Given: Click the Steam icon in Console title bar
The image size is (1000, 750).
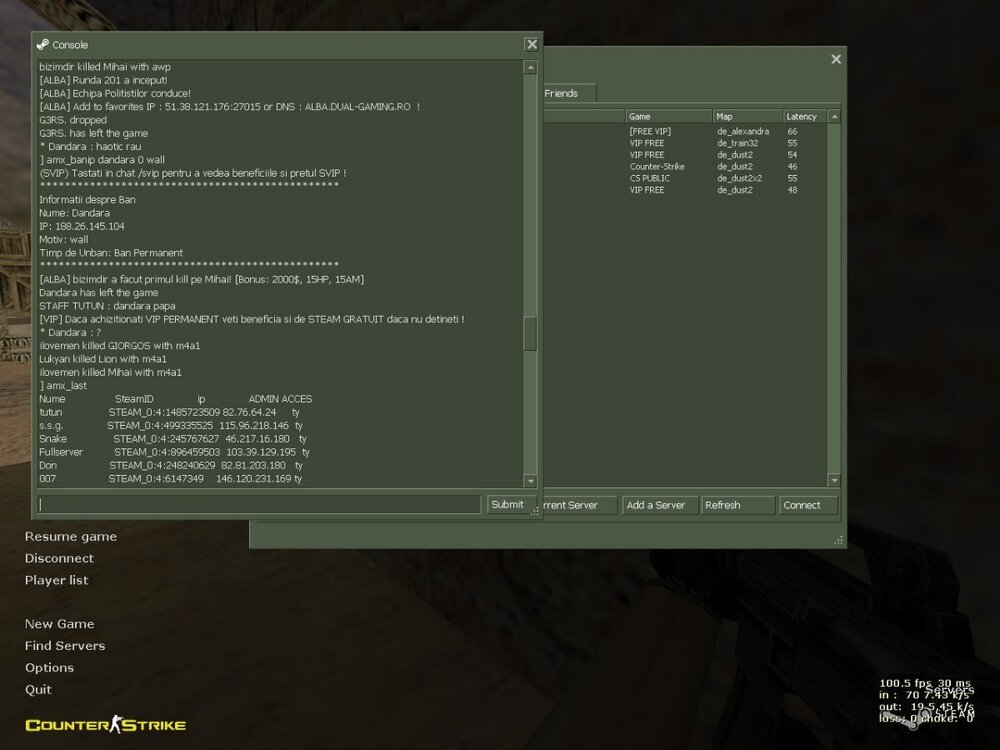Looking at the screenshot, I should [42, 45].
